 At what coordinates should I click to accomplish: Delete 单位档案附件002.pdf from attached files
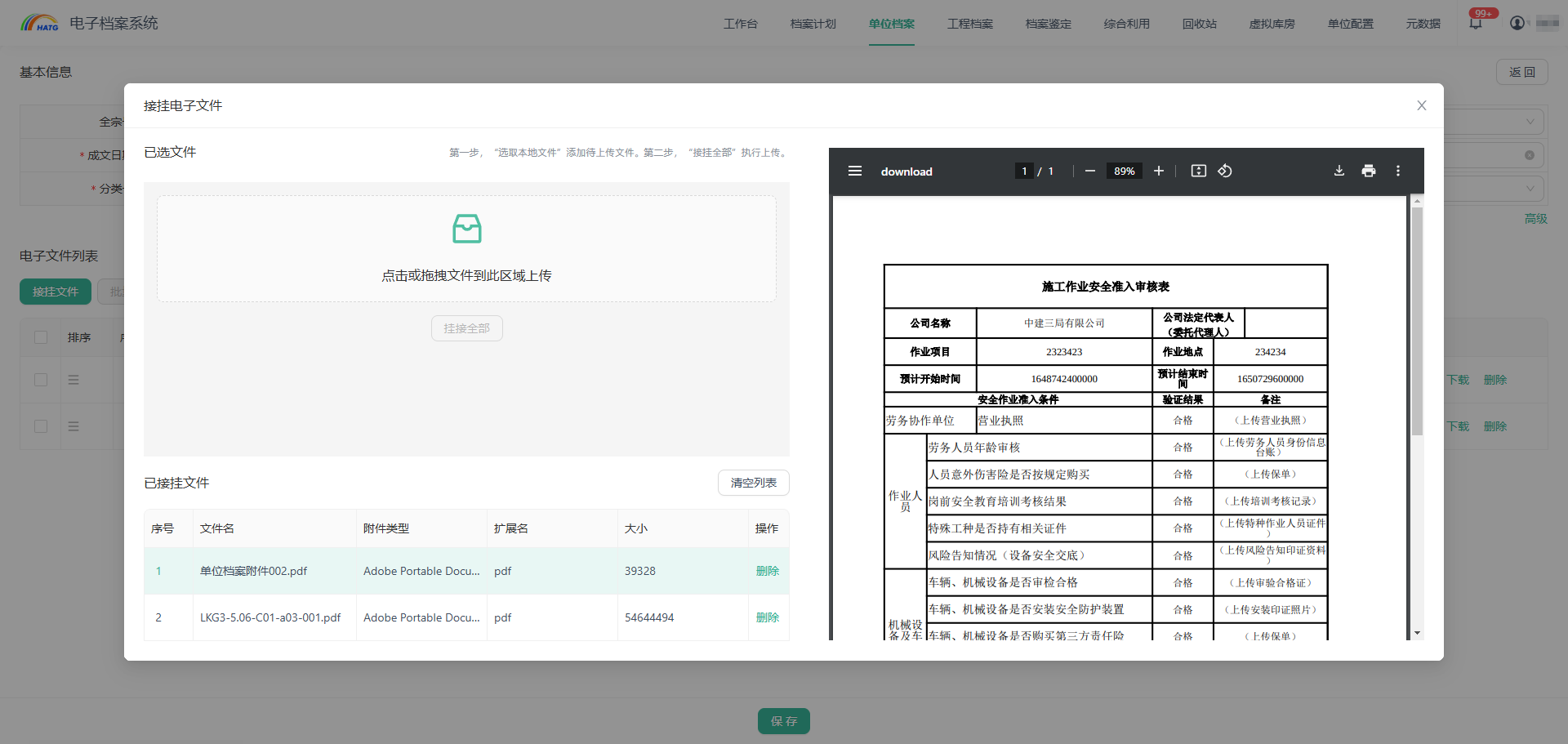pos(767,571)
